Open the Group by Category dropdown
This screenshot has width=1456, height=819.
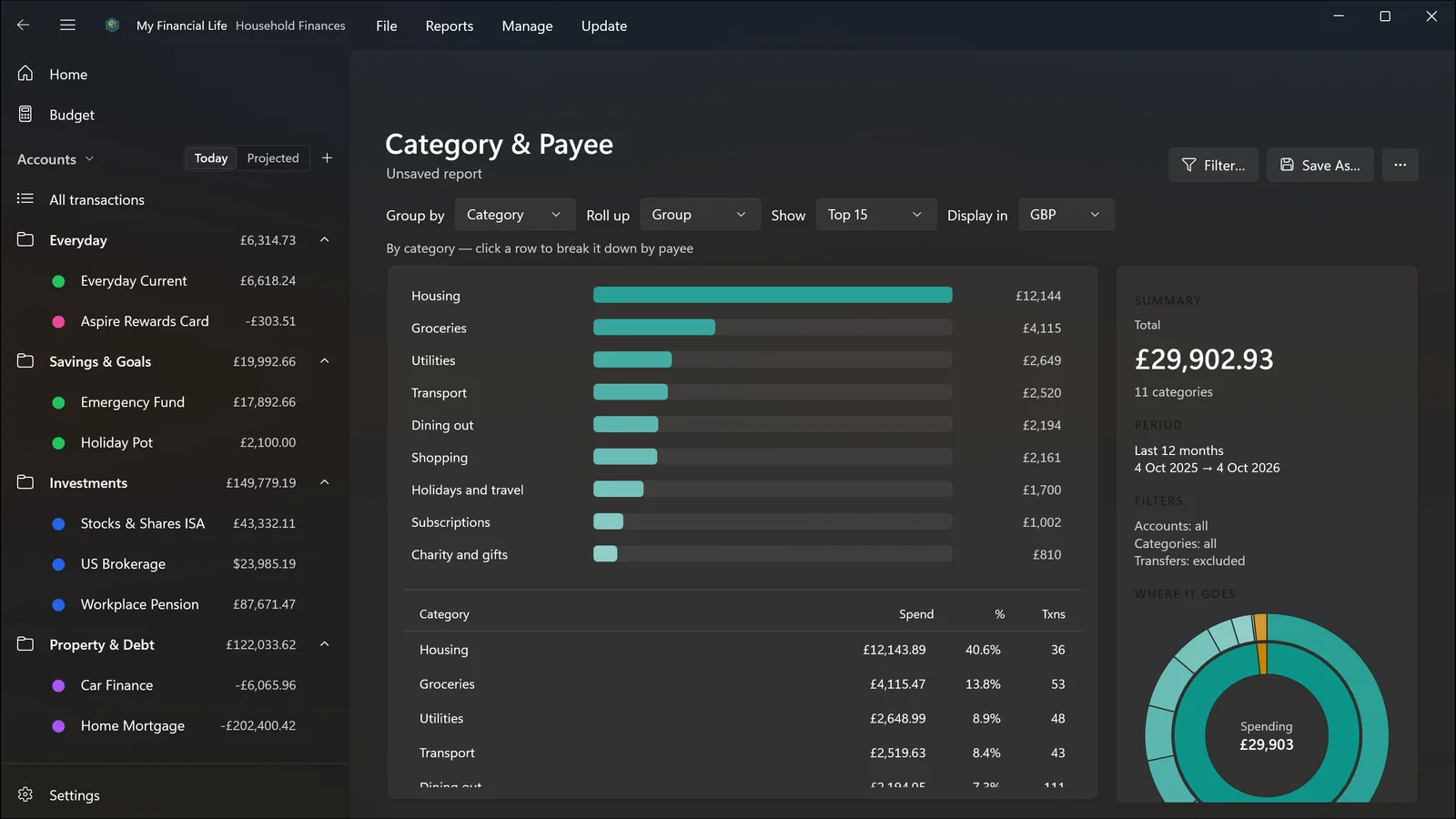pos(515,215)
